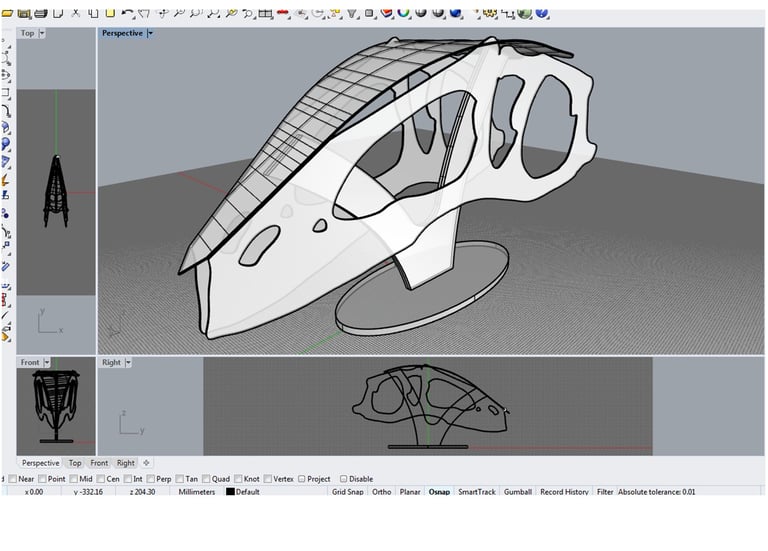
Task: Click Record History in the status bar
Action: (x=564, y=491)
